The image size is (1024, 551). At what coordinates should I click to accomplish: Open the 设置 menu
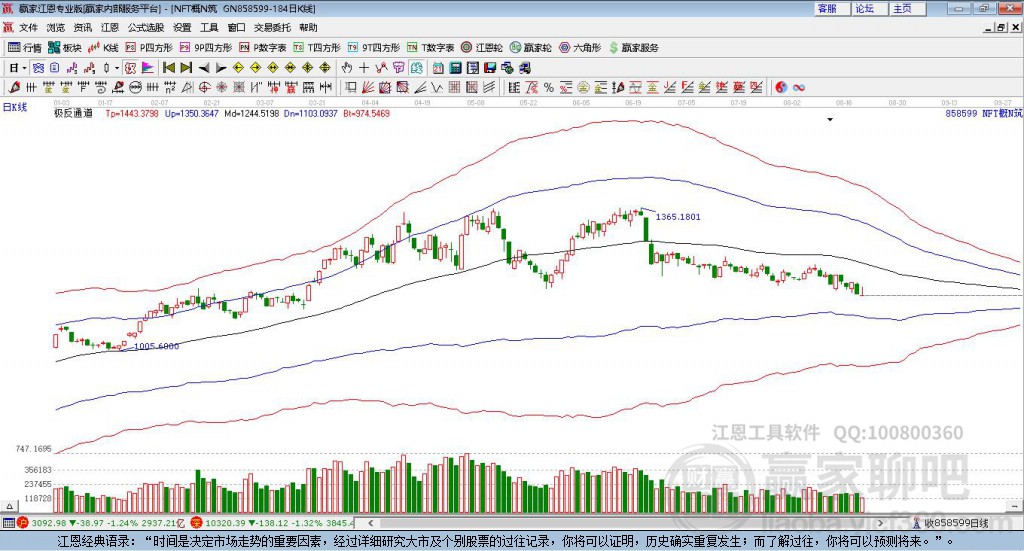click(182, 27)
